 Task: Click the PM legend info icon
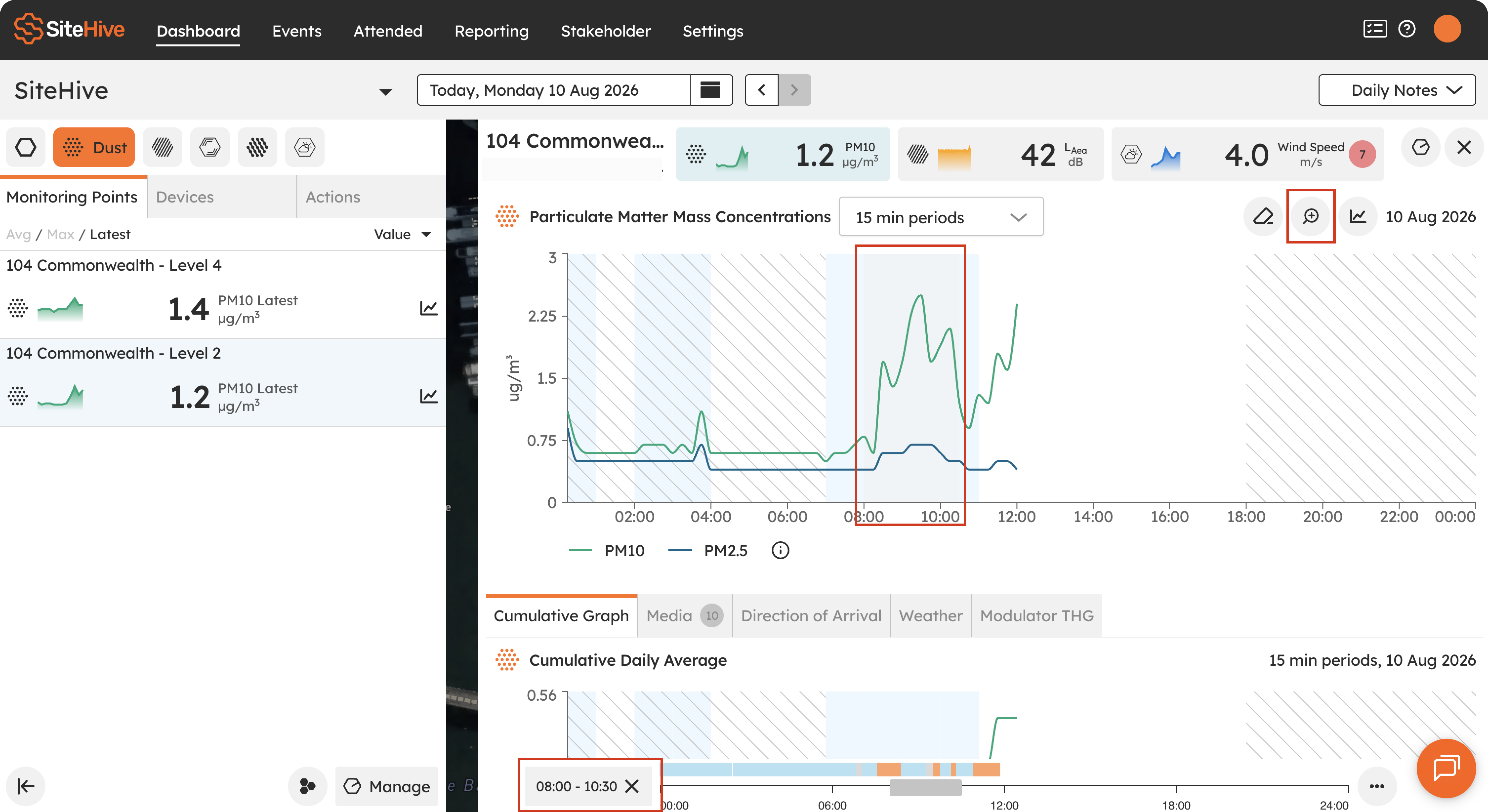[x=780, y=550]
